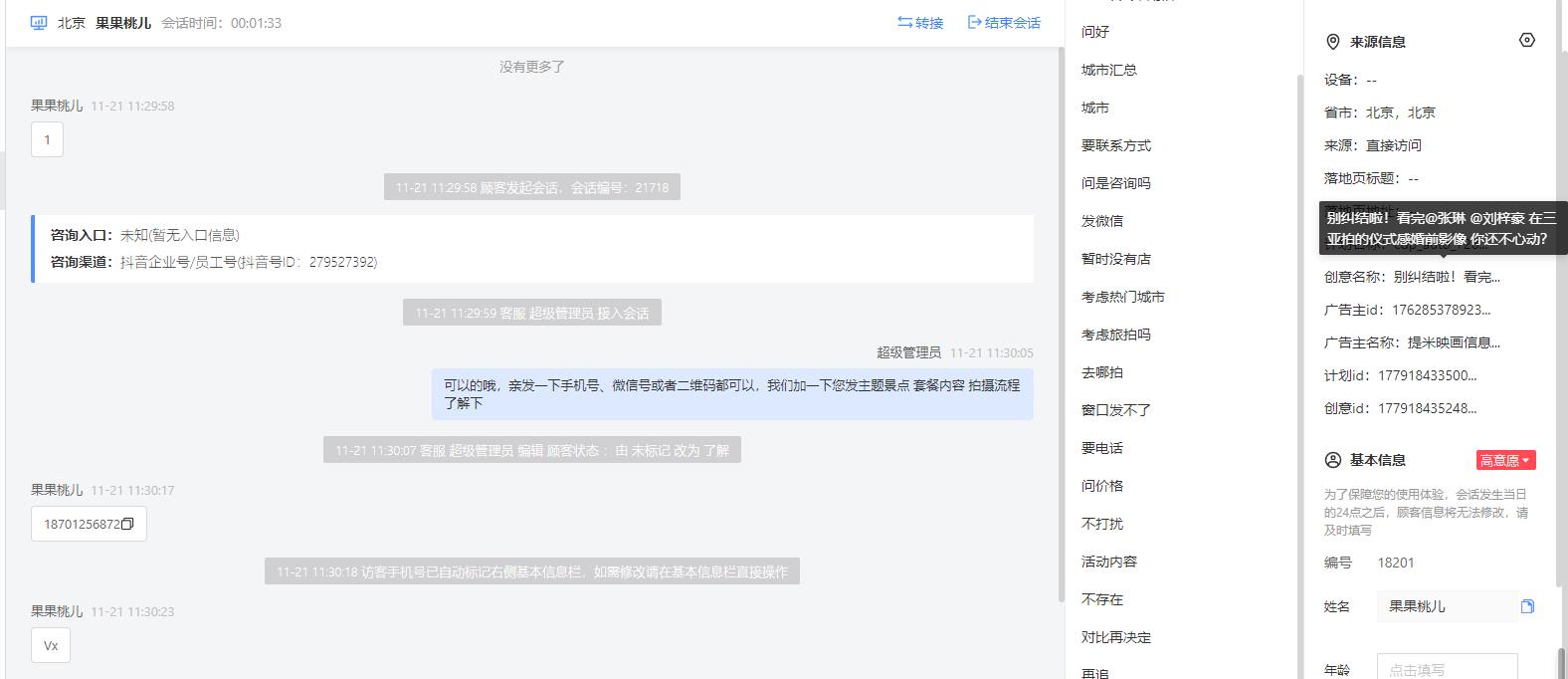Click the settings hexagon icon beside 来源信息

click(1527, 41)
